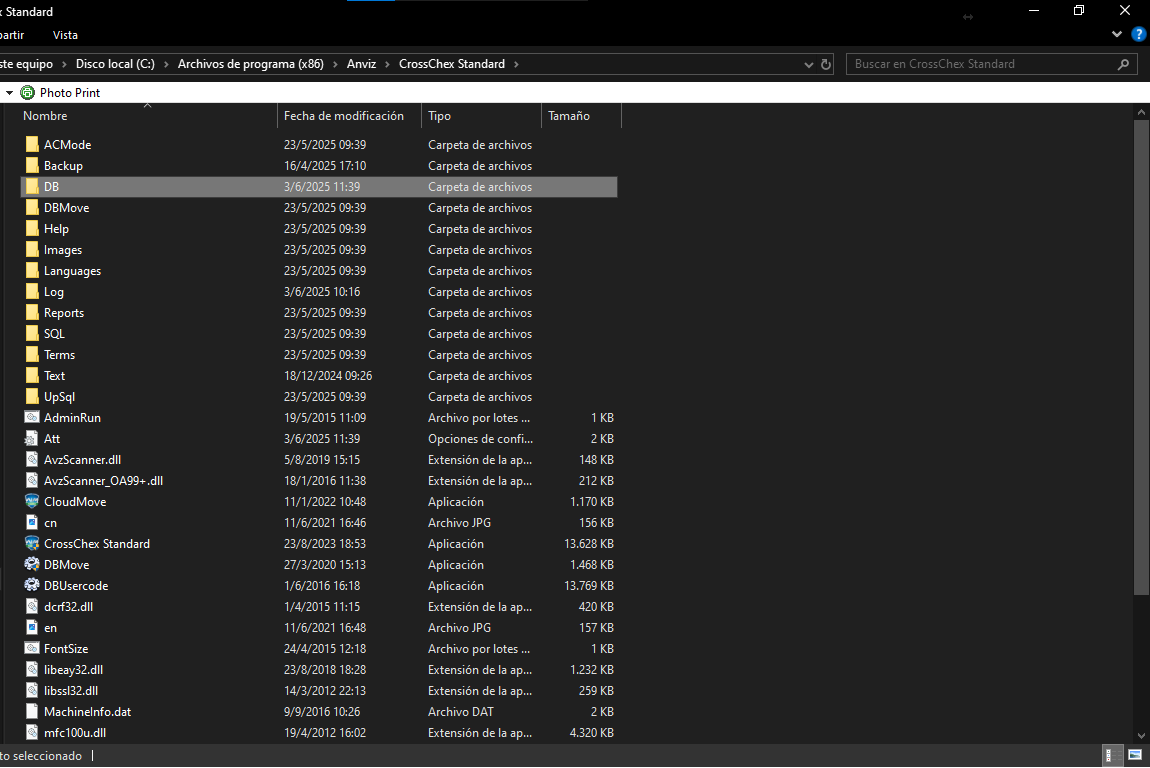Click the Languages folder icon
Viewport: 1150px width, 768px height.
tap(32, 271)
